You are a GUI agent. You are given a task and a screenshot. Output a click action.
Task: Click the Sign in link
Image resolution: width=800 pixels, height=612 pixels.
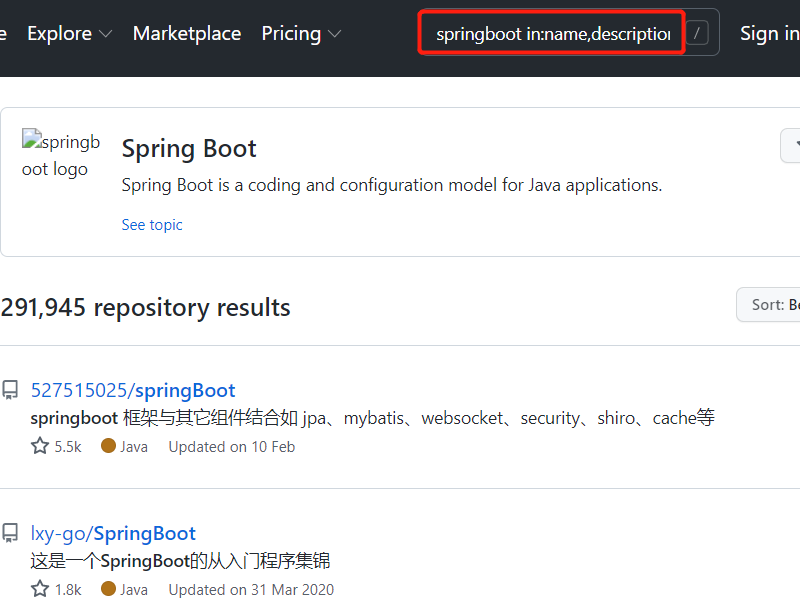[x=769, y=34]
